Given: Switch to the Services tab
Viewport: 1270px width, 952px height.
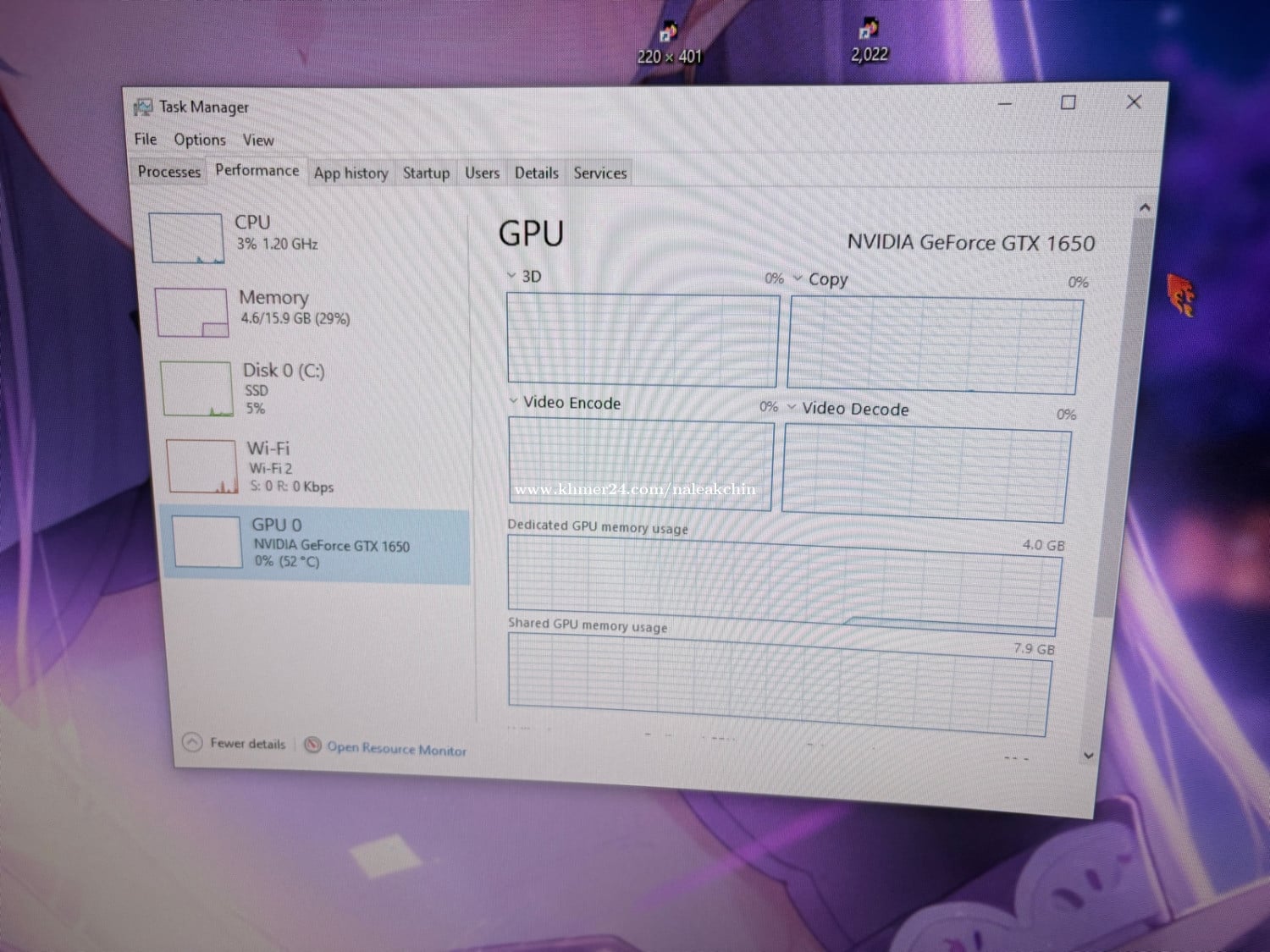Looking at the screenshot, I should [x=600, y=173].
